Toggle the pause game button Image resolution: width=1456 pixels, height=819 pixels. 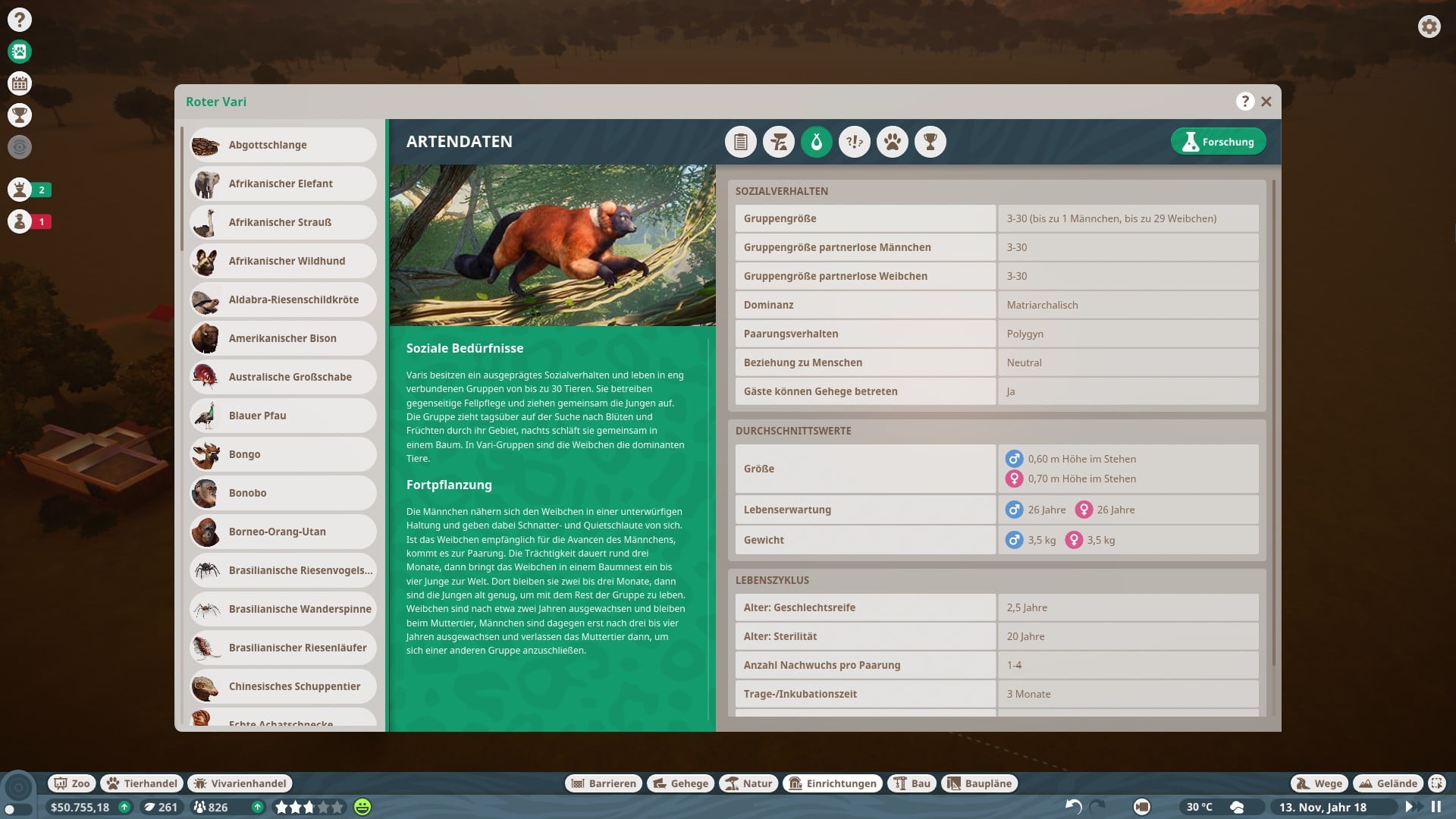pyautogui.click(x=1436, y=807)
